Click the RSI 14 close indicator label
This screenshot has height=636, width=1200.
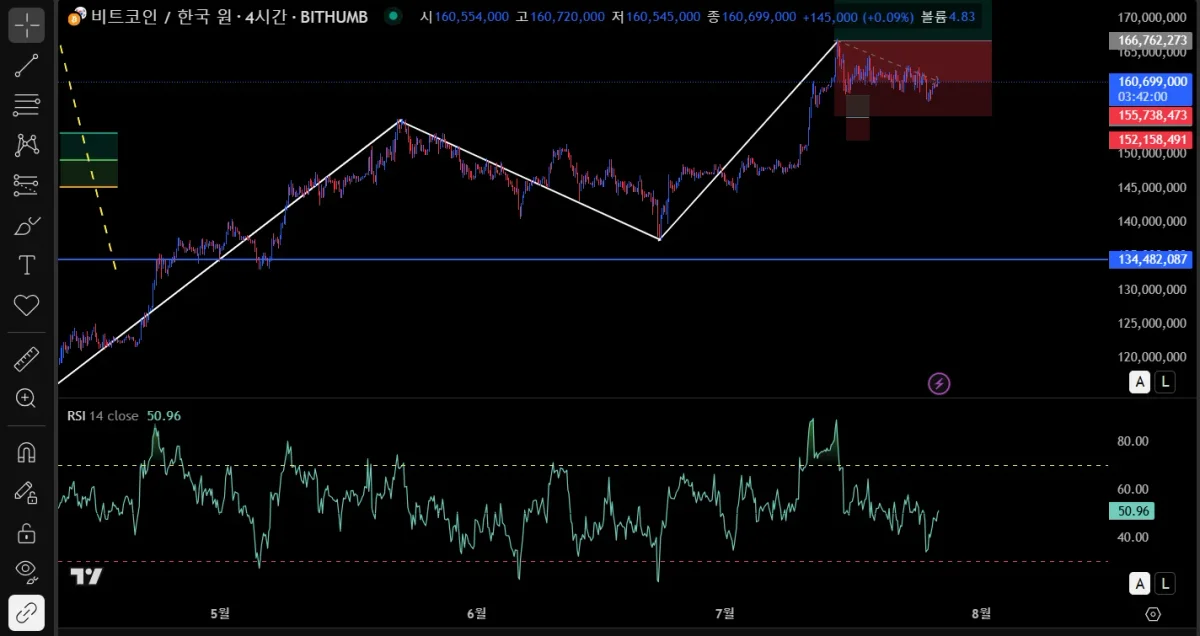coord(103,415)
